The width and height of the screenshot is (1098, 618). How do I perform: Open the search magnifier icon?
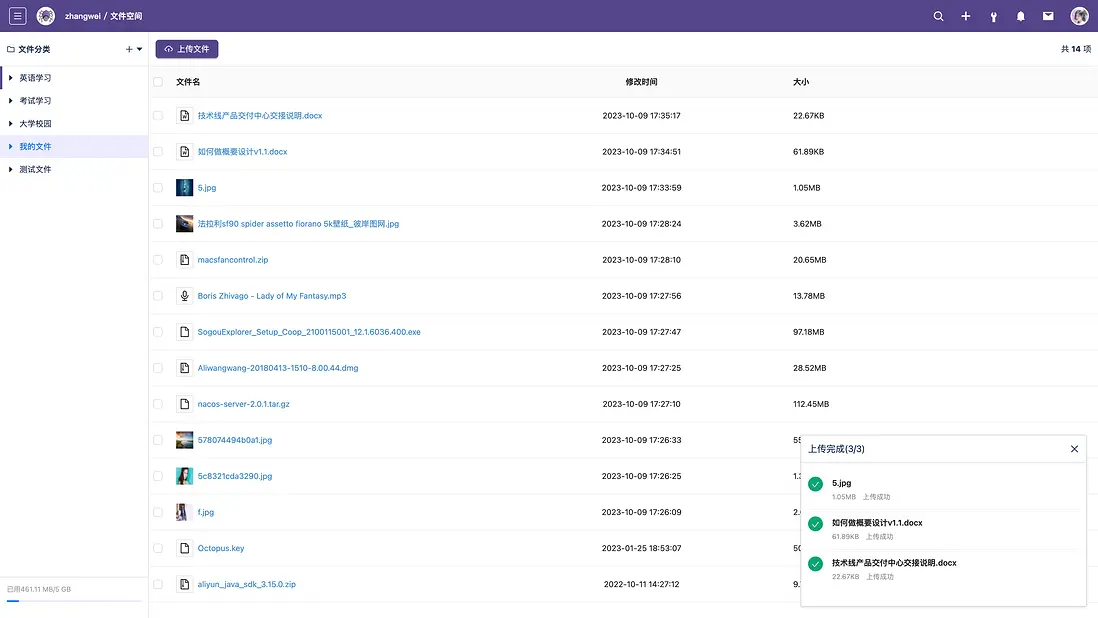(x=938, y=16)
